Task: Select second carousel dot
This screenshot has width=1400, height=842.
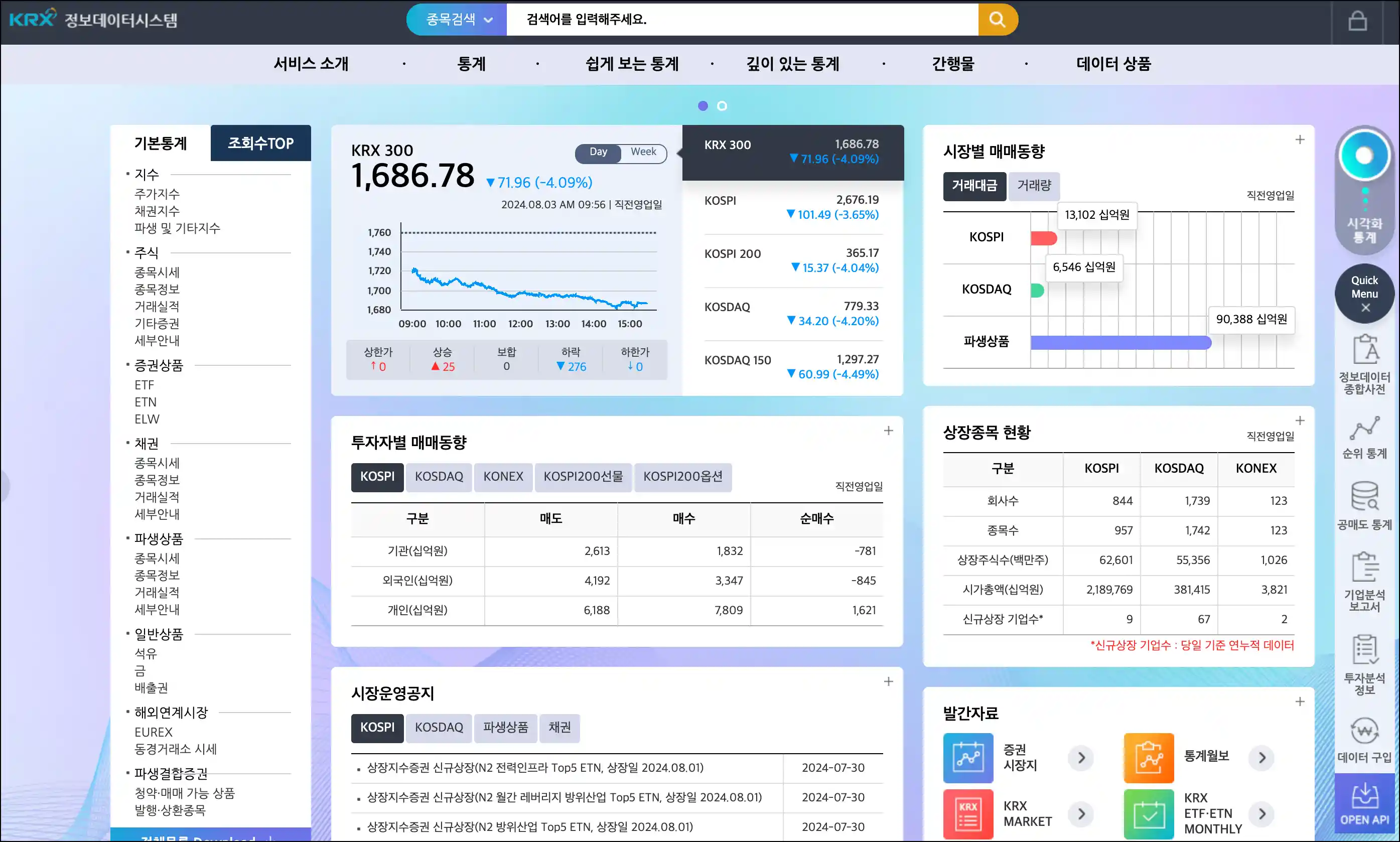Action: click(x=722, y=105)
